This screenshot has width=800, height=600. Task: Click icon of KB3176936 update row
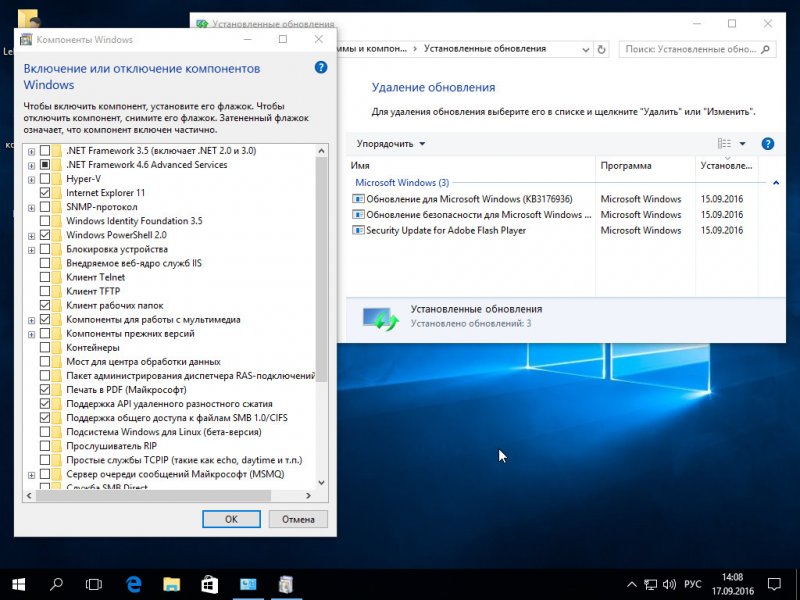pyautogui.click(x=358, y=199)
